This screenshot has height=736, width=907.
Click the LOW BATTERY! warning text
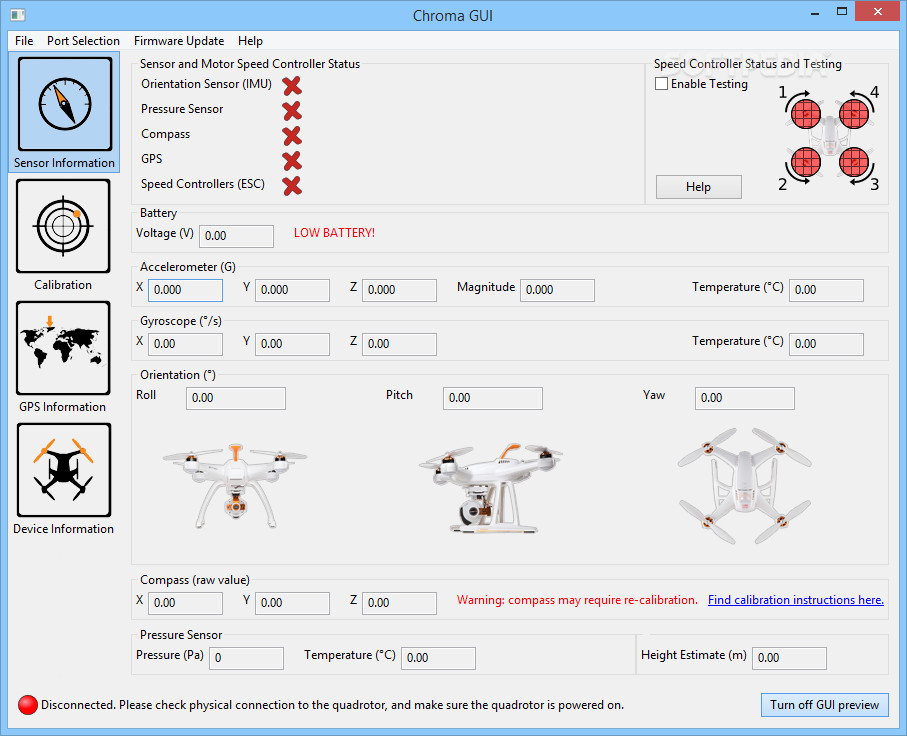334,233
